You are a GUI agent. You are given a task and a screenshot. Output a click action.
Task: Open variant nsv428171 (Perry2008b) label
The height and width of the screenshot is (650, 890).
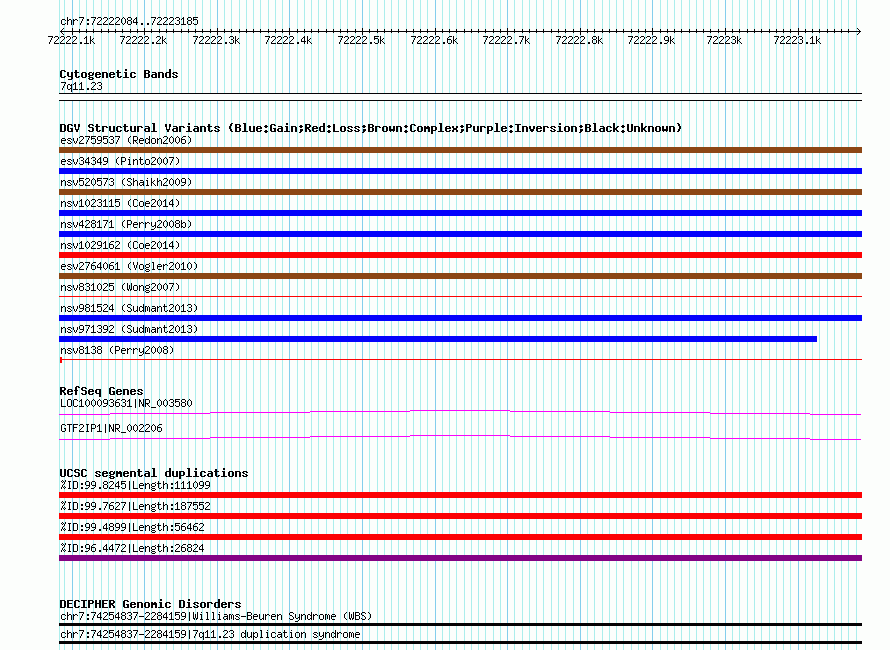coord(126,224)
